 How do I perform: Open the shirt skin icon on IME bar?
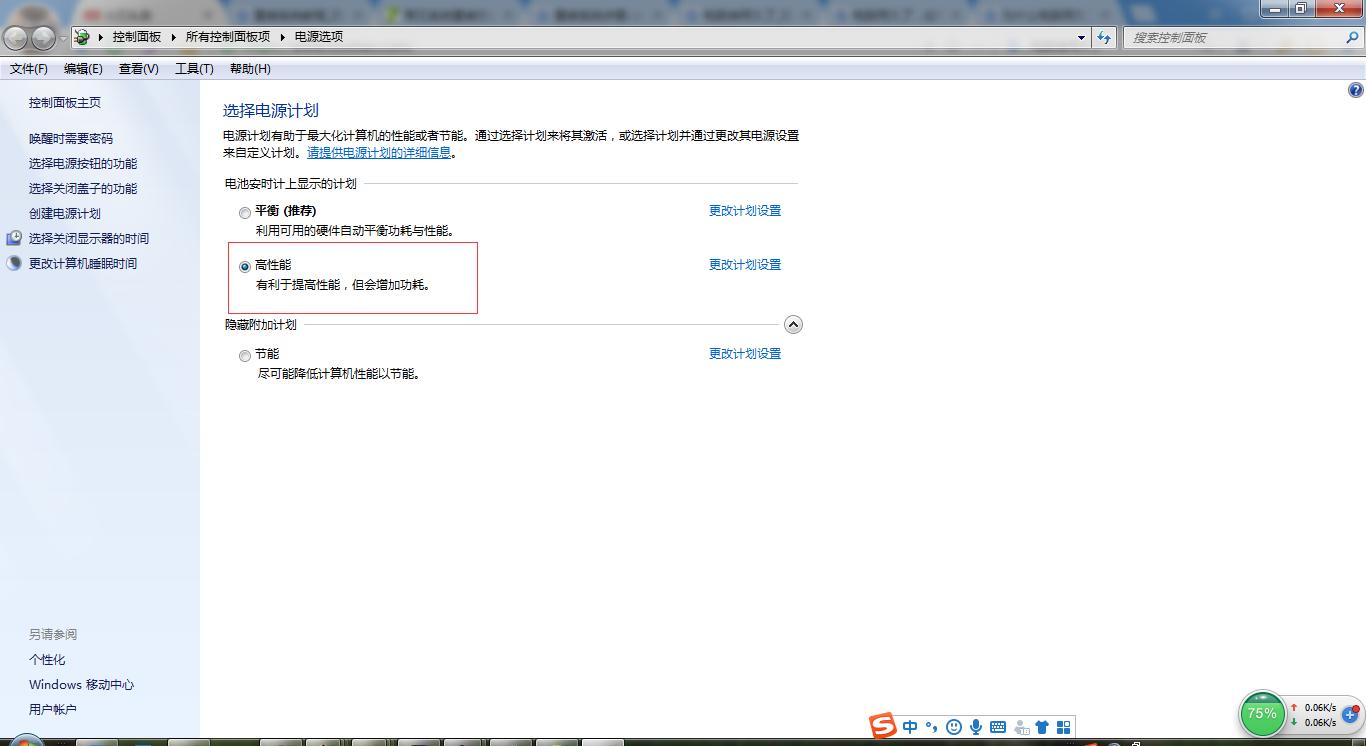1042,727
